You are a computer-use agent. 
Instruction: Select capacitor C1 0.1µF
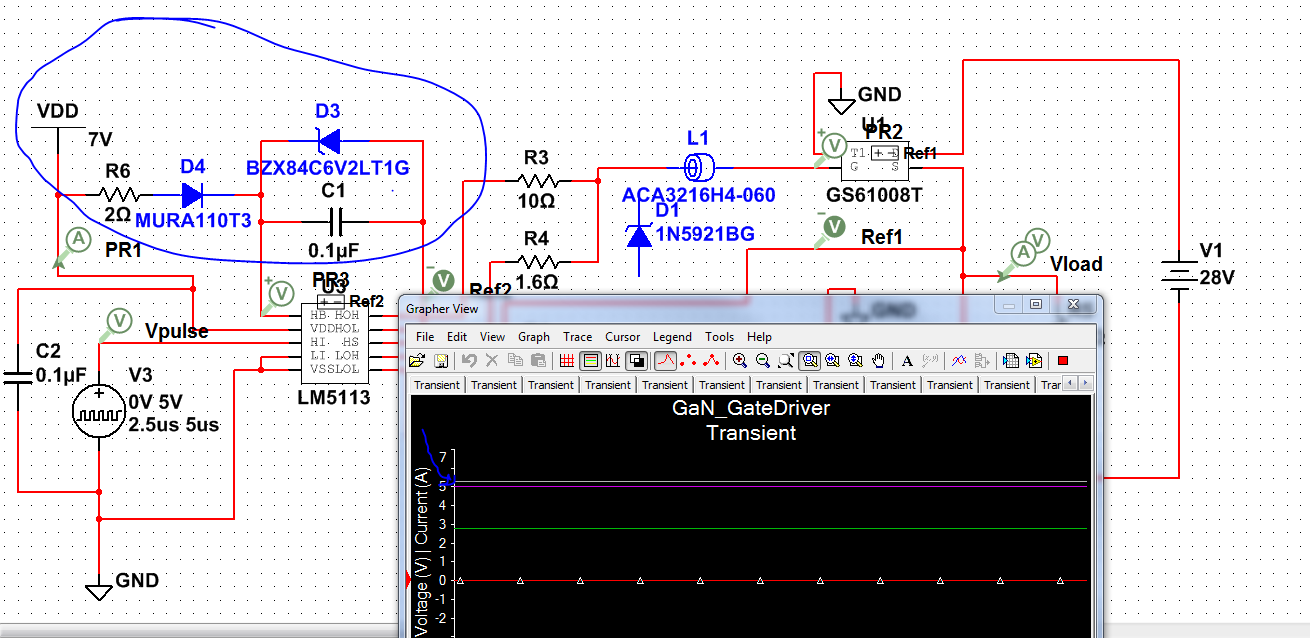(334, 221)
